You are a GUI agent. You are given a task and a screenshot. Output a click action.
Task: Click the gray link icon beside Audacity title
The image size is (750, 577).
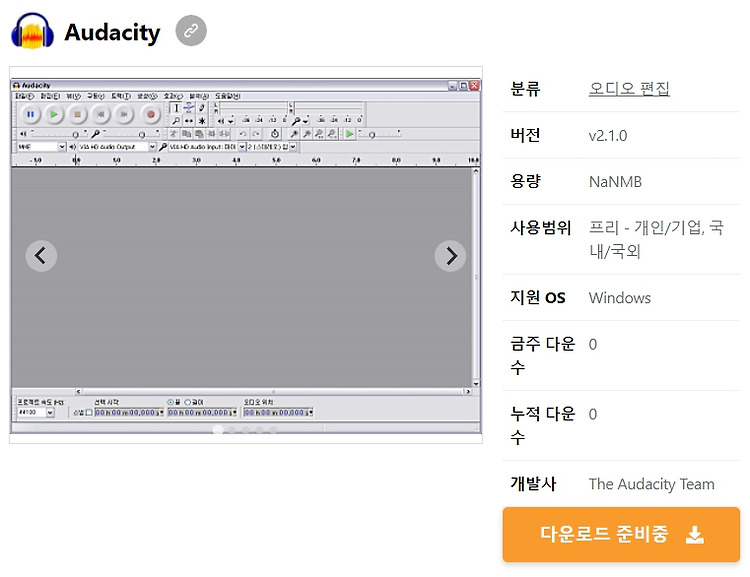[x=191, y=31]
